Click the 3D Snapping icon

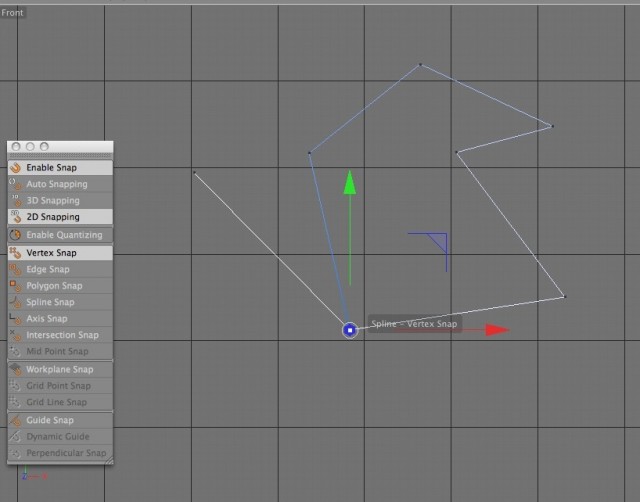pyautogui.click(x=16, y=200)
